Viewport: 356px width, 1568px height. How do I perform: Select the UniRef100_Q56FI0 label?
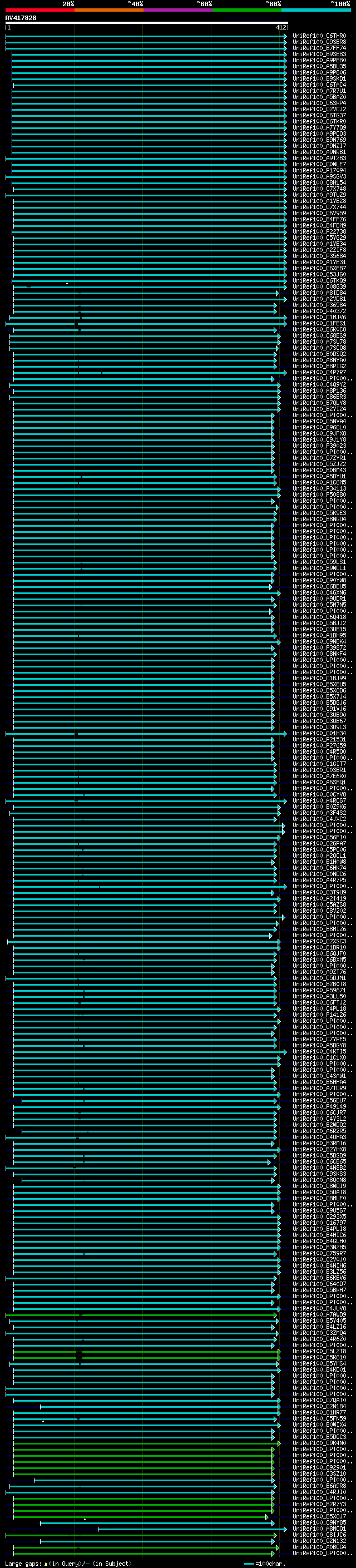tap(319, 837)
